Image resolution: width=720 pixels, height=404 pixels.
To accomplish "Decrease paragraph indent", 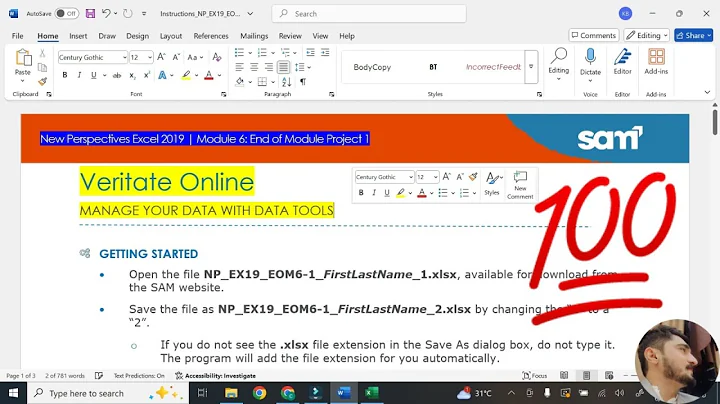I will pyautogui.click(x=310, y=52).
